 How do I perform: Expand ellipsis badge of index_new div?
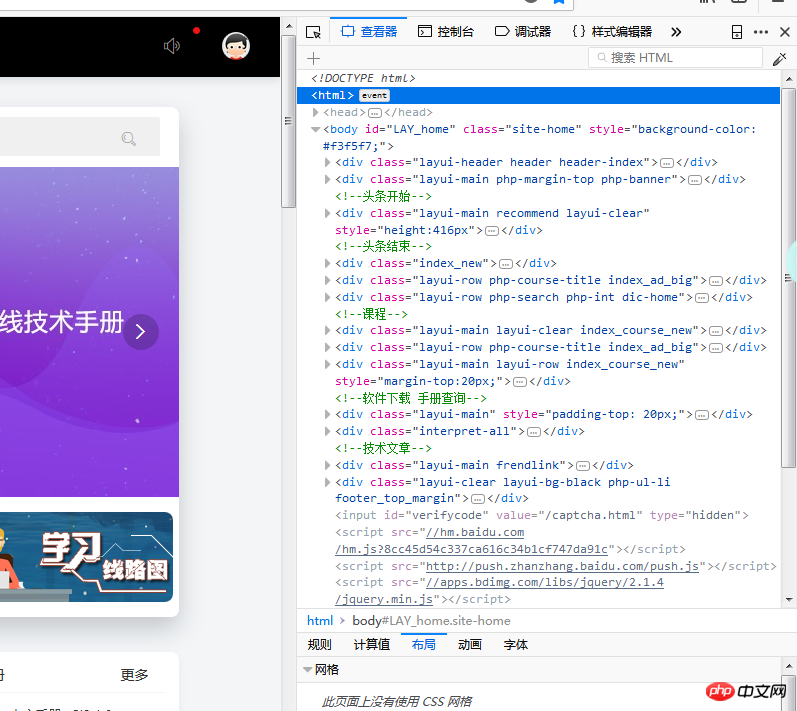tap(506, 264)
